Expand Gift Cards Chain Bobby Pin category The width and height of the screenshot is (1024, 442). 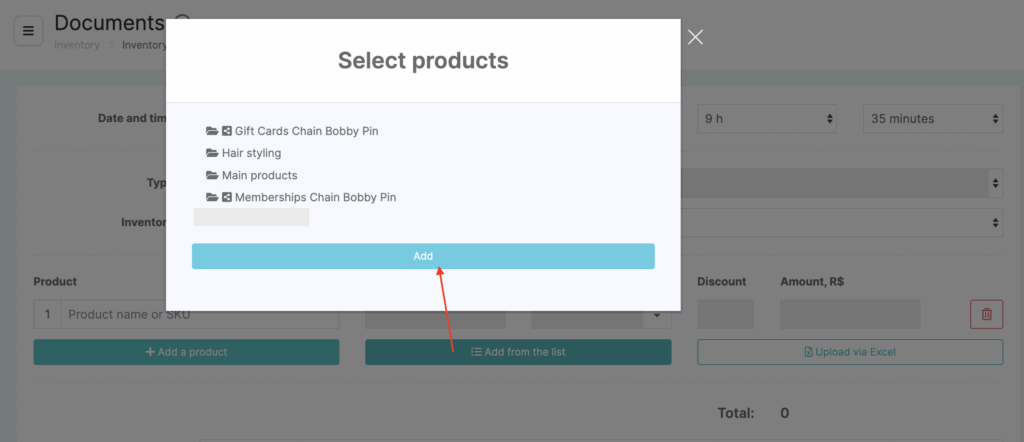[306, 131]
